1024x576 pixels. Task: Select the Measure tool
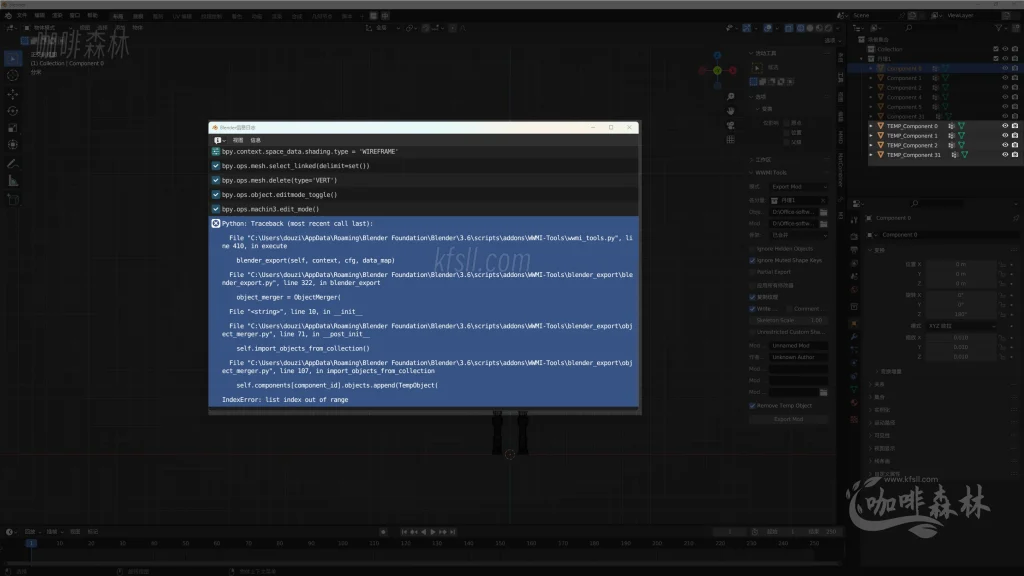13,180
